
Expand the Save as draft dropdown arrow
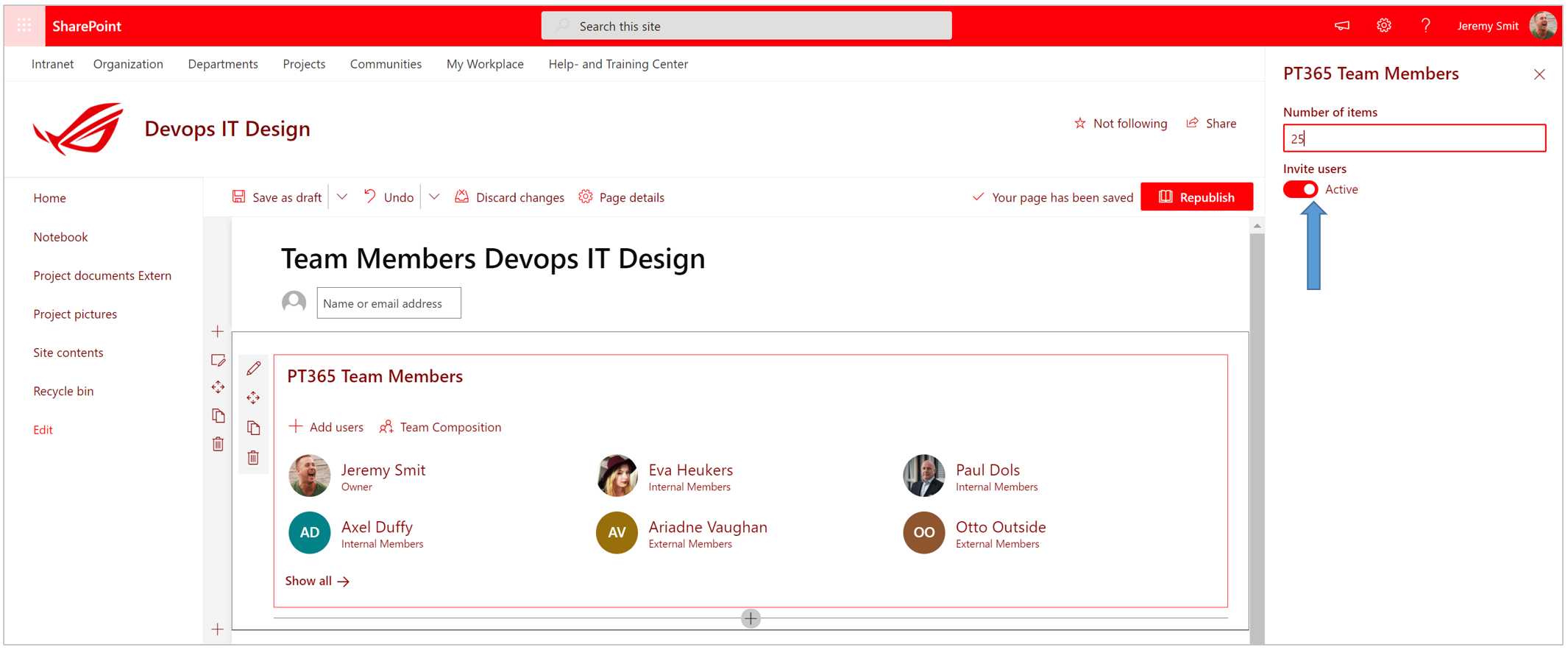click(x=342, y=197)
